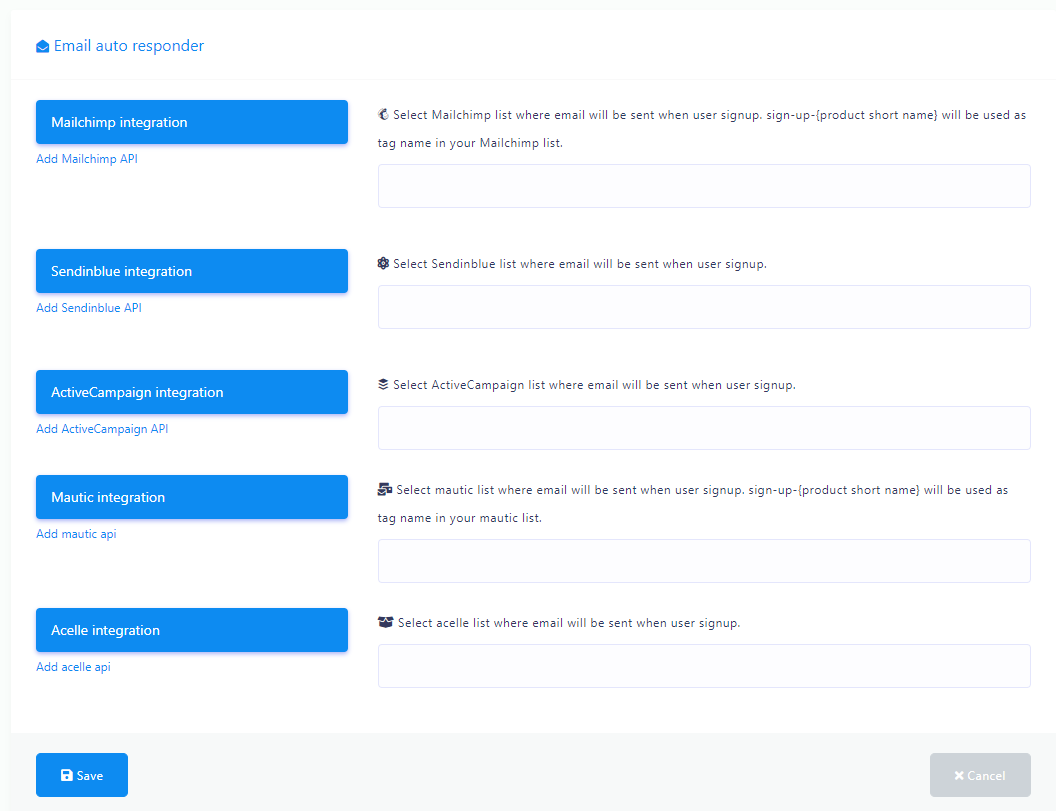Click the acelle box icon

pyautogui.click(x=385, y=622)
